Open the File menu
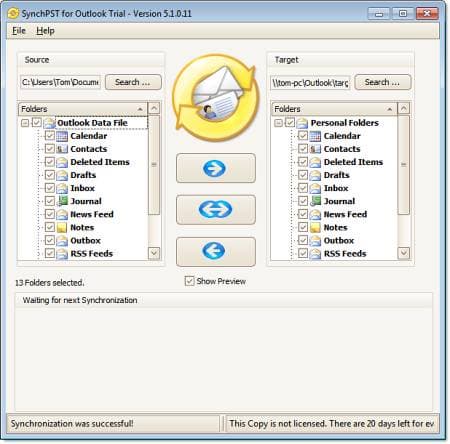 click(x=19, y=31)
